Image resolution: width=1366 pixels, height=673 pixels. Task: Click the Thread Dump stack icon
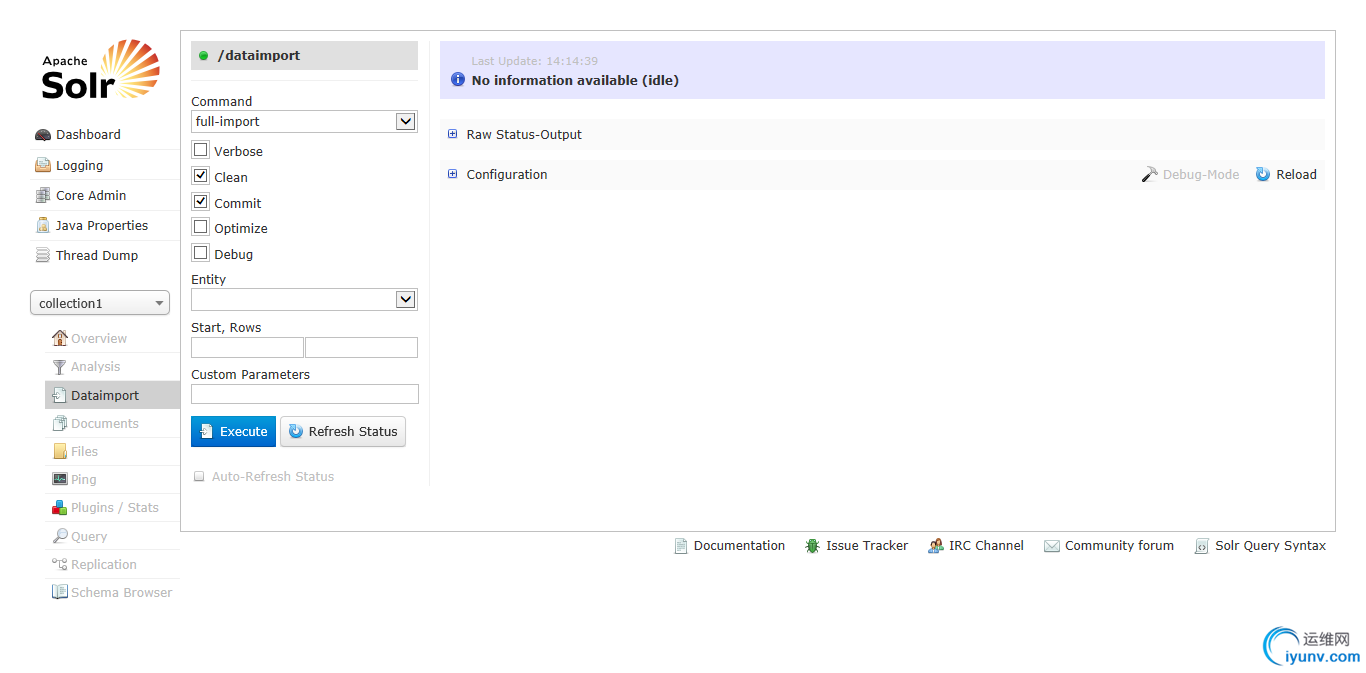[43, 255]
